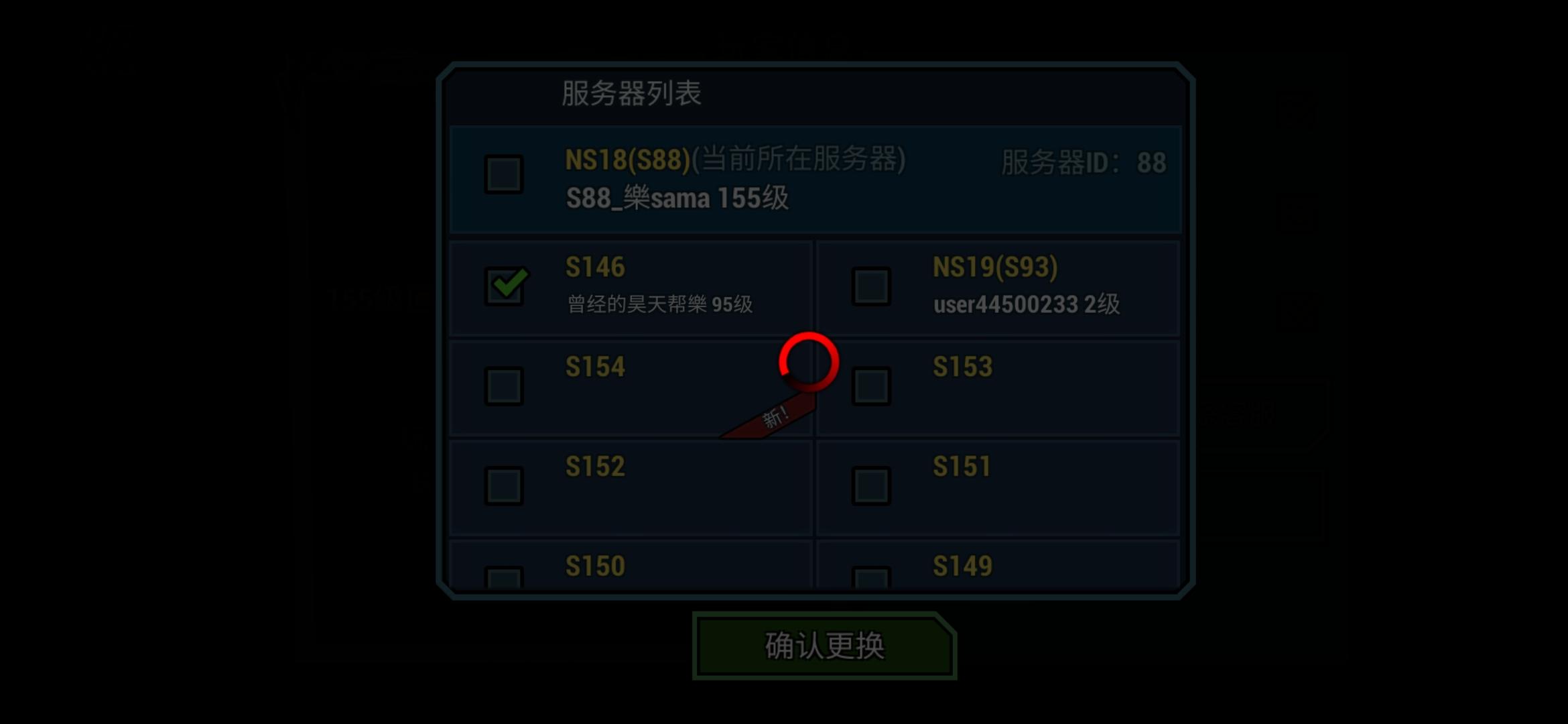1568x724 pixels.
Task: Choose character 曾经的昊天帮樂 95级
Action: tap(660, 304)
